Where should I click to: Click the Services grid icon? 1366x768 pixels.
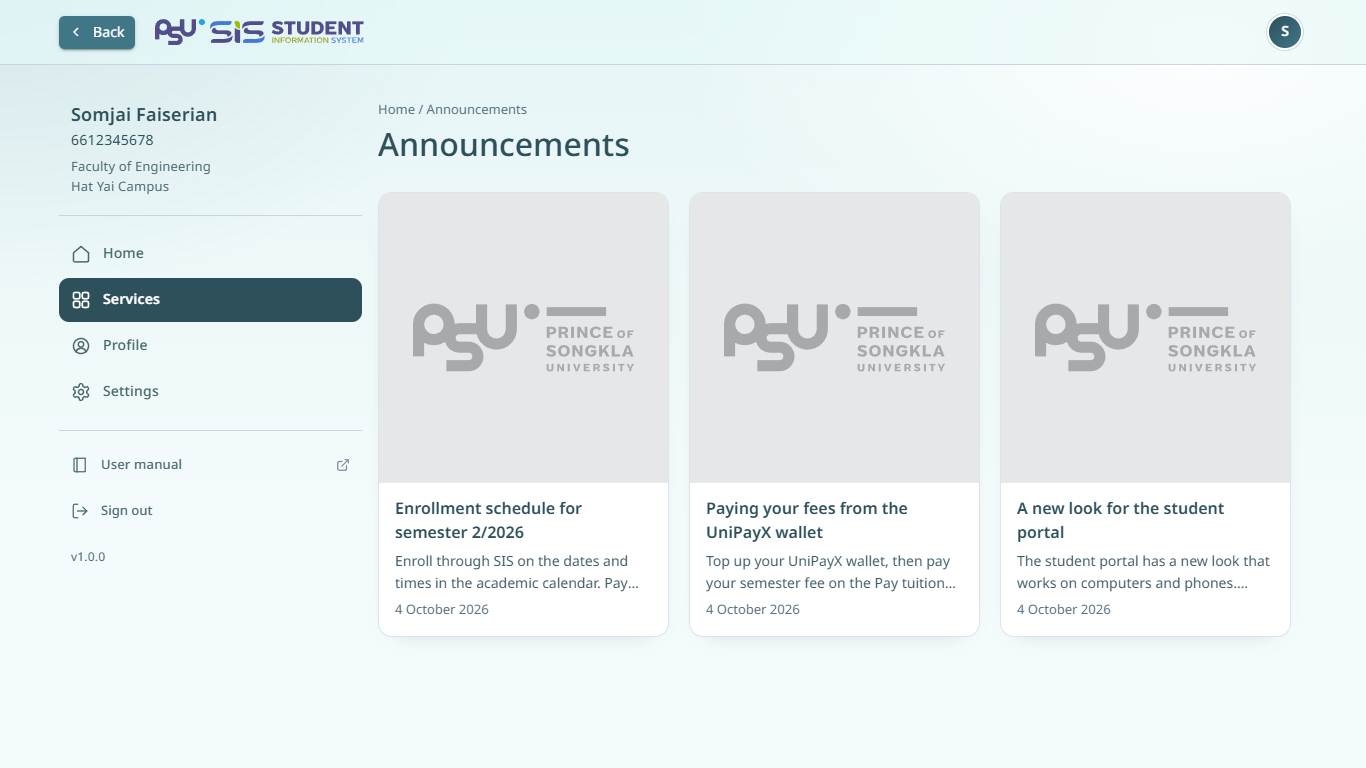[x=81, y=300]
